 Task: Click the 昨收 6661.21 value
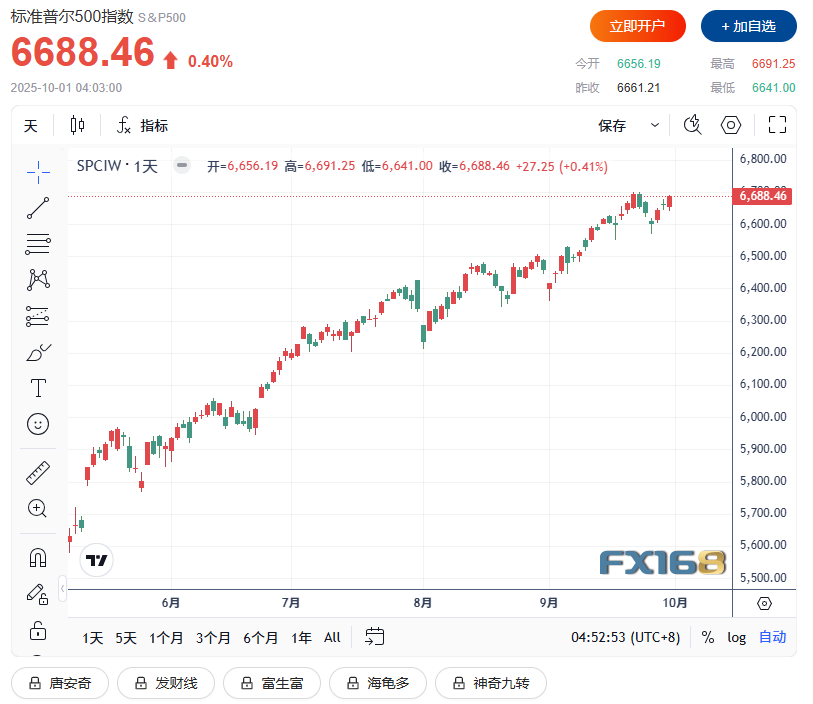pyautogui.click(x=639, y=88)
